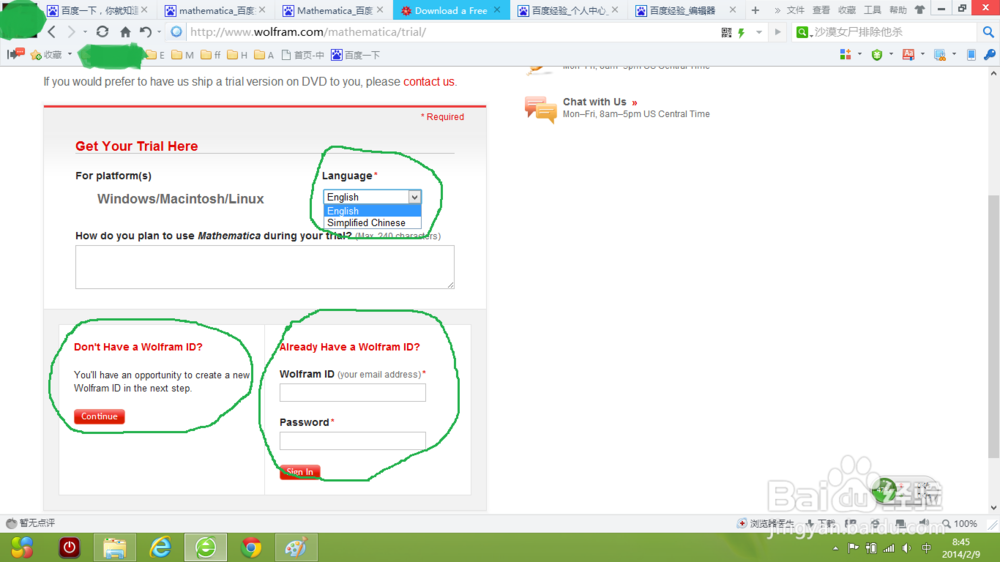Open the colorful apps grid extension icon
The image size is (1000, 562).
click(845, 55)
